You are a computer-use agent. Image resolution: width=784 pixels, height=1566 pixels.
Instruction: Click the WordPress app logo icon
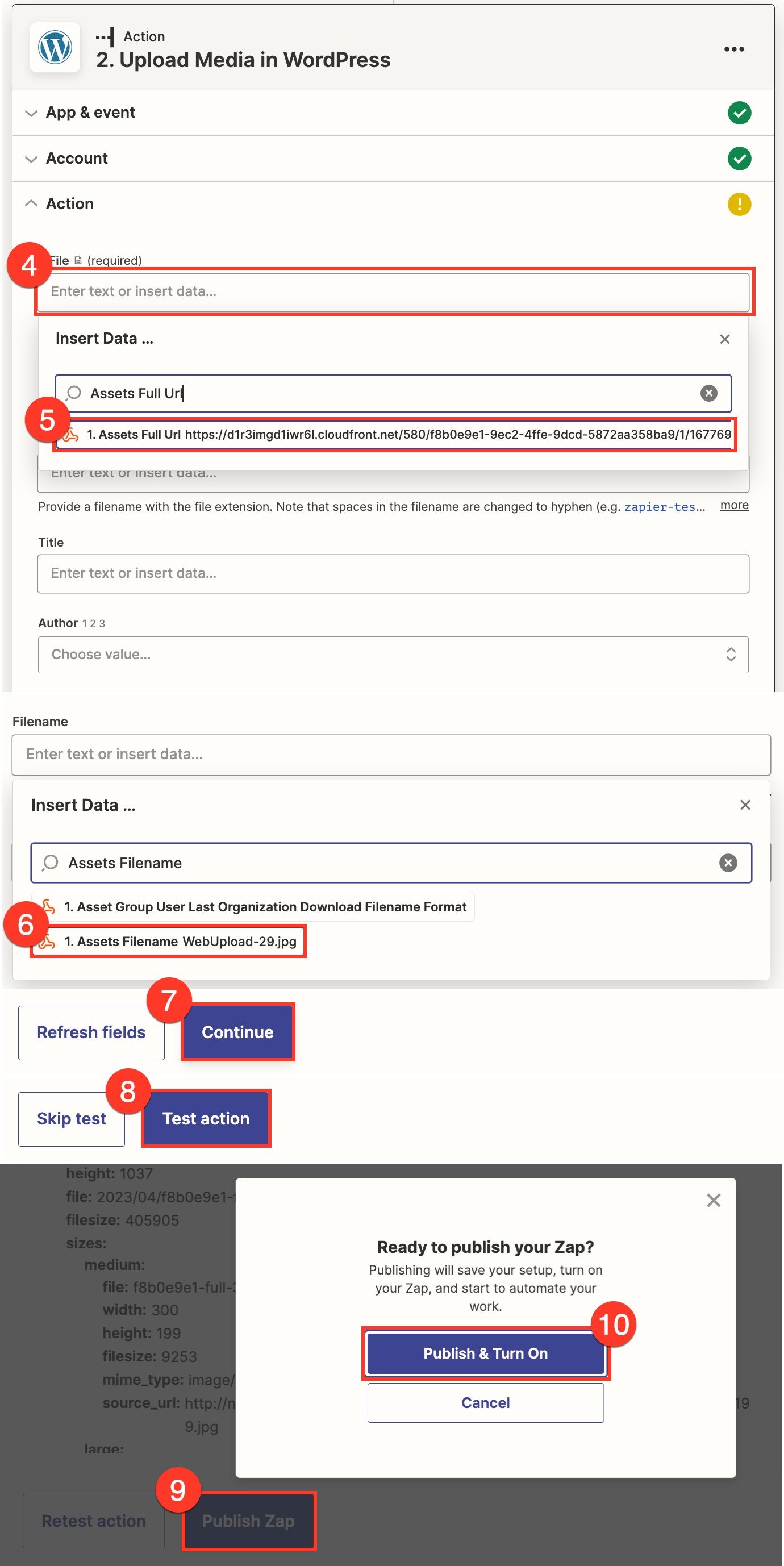tap(55, 47)
